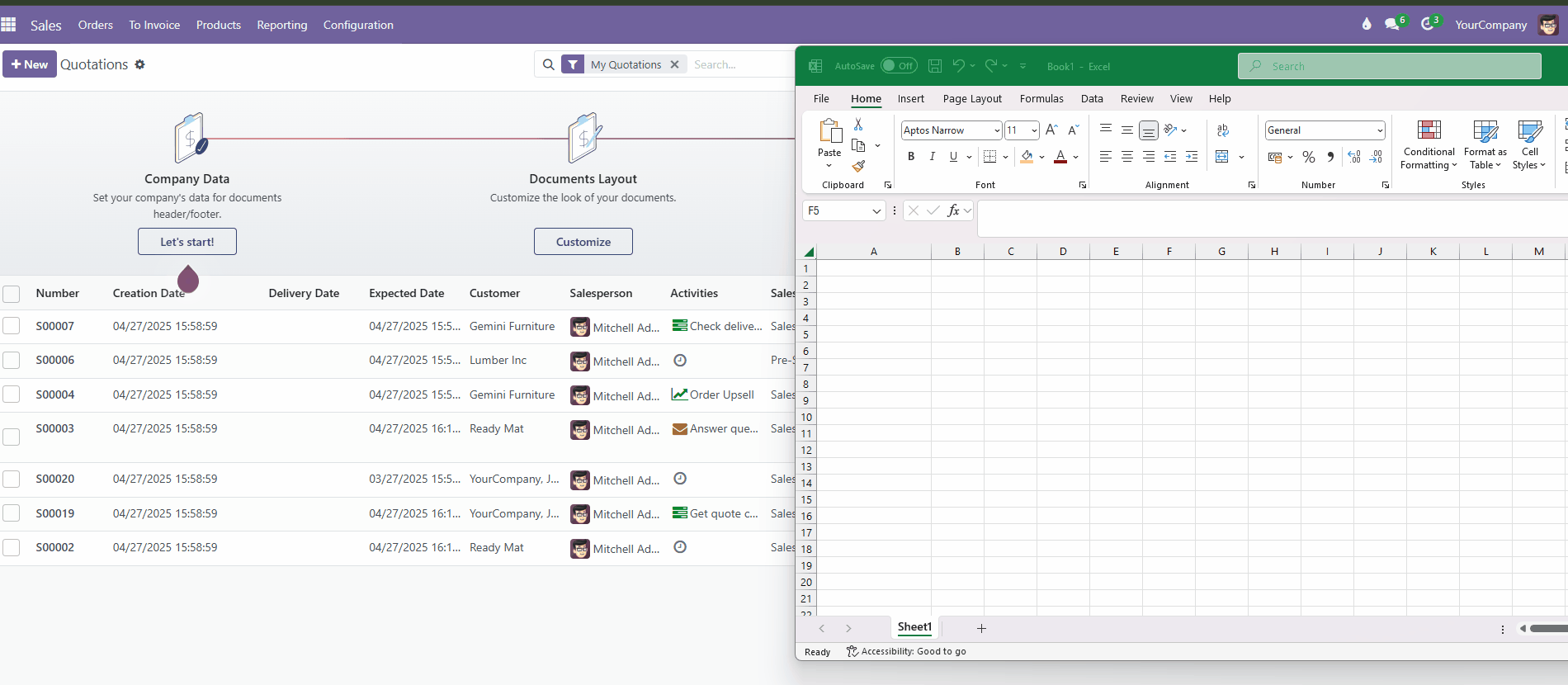Open Odoo apps grid menu icon

coord(8,25)
